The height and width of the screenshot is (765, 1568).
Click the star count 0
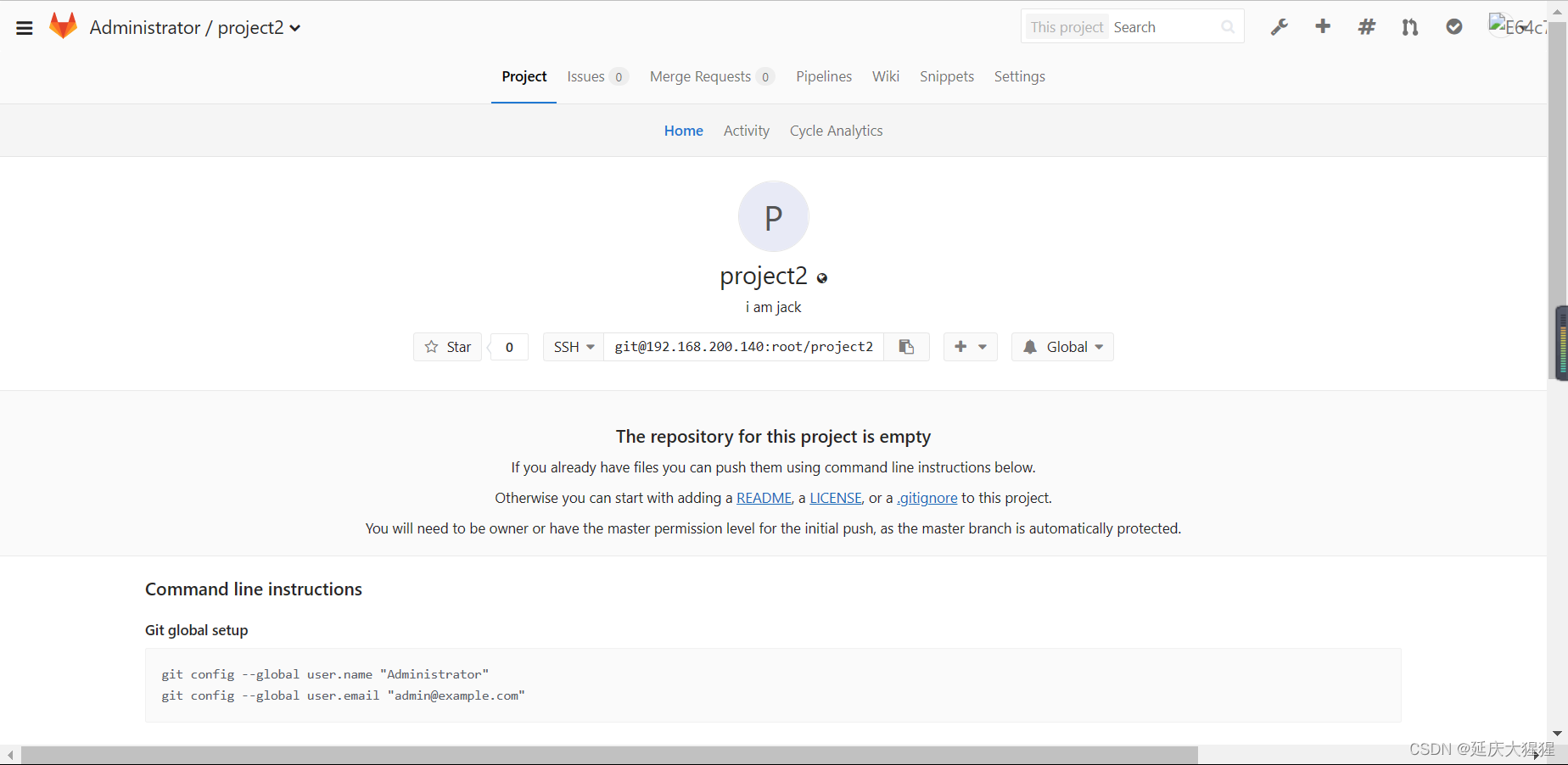click(509, 347)
